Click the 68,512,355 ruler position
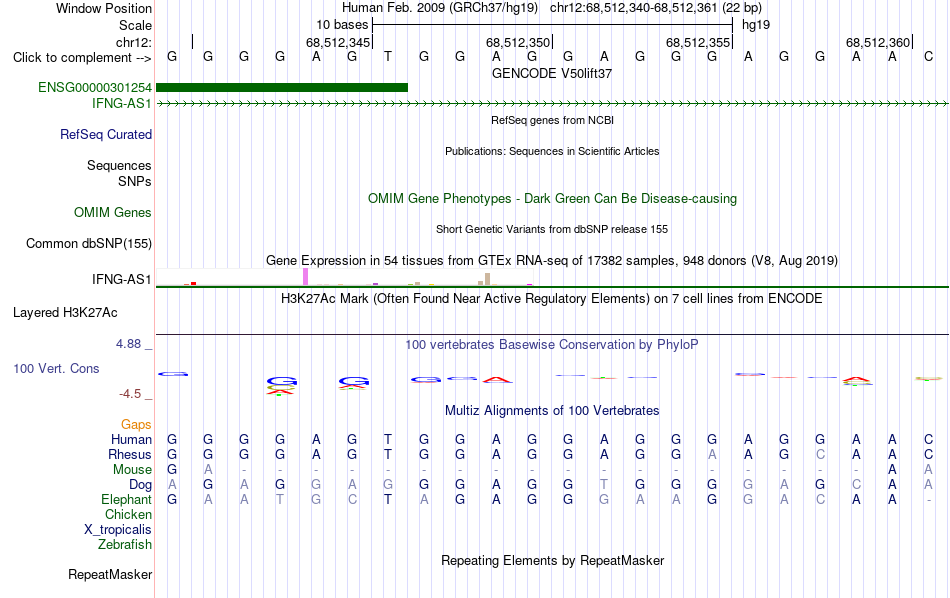 (698, 42)
